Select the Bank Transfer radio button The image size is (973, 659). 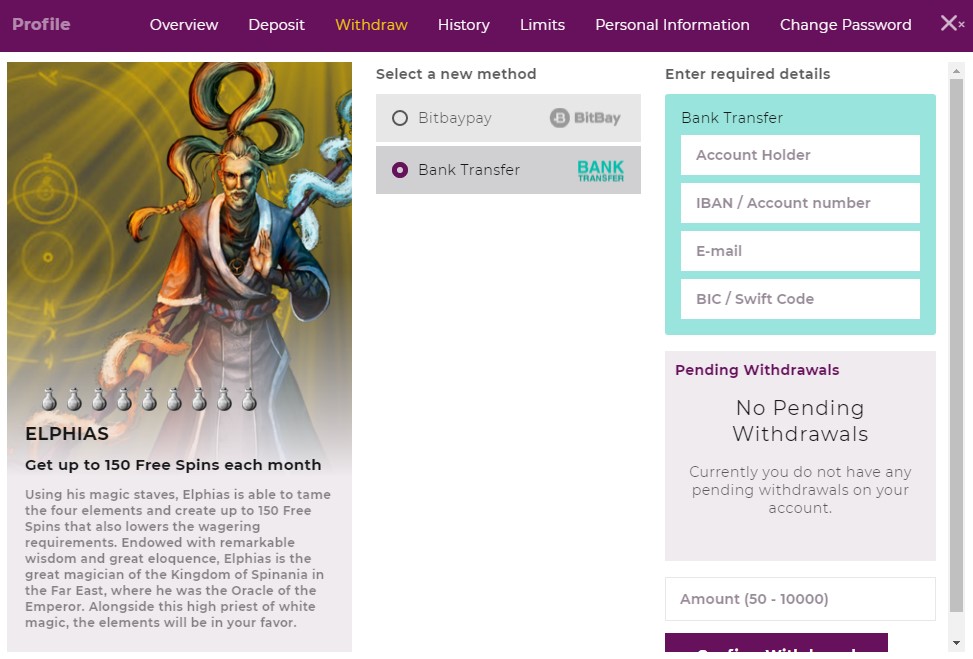[400, 170]
